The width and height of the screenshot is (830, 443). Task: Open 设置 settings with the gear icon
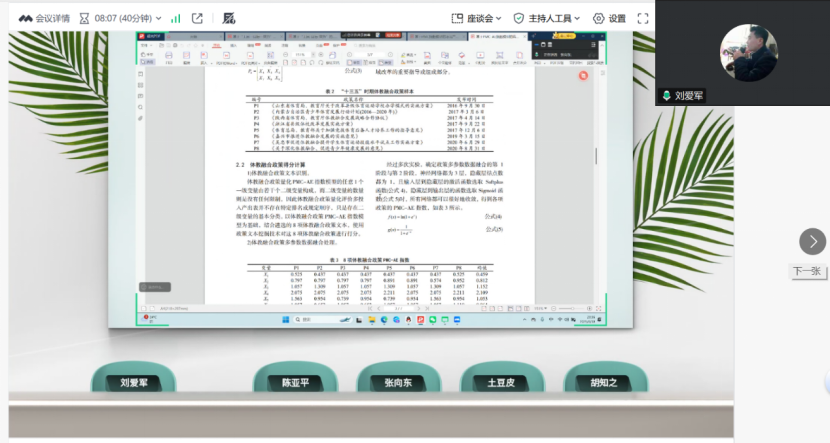pos(609,18)
